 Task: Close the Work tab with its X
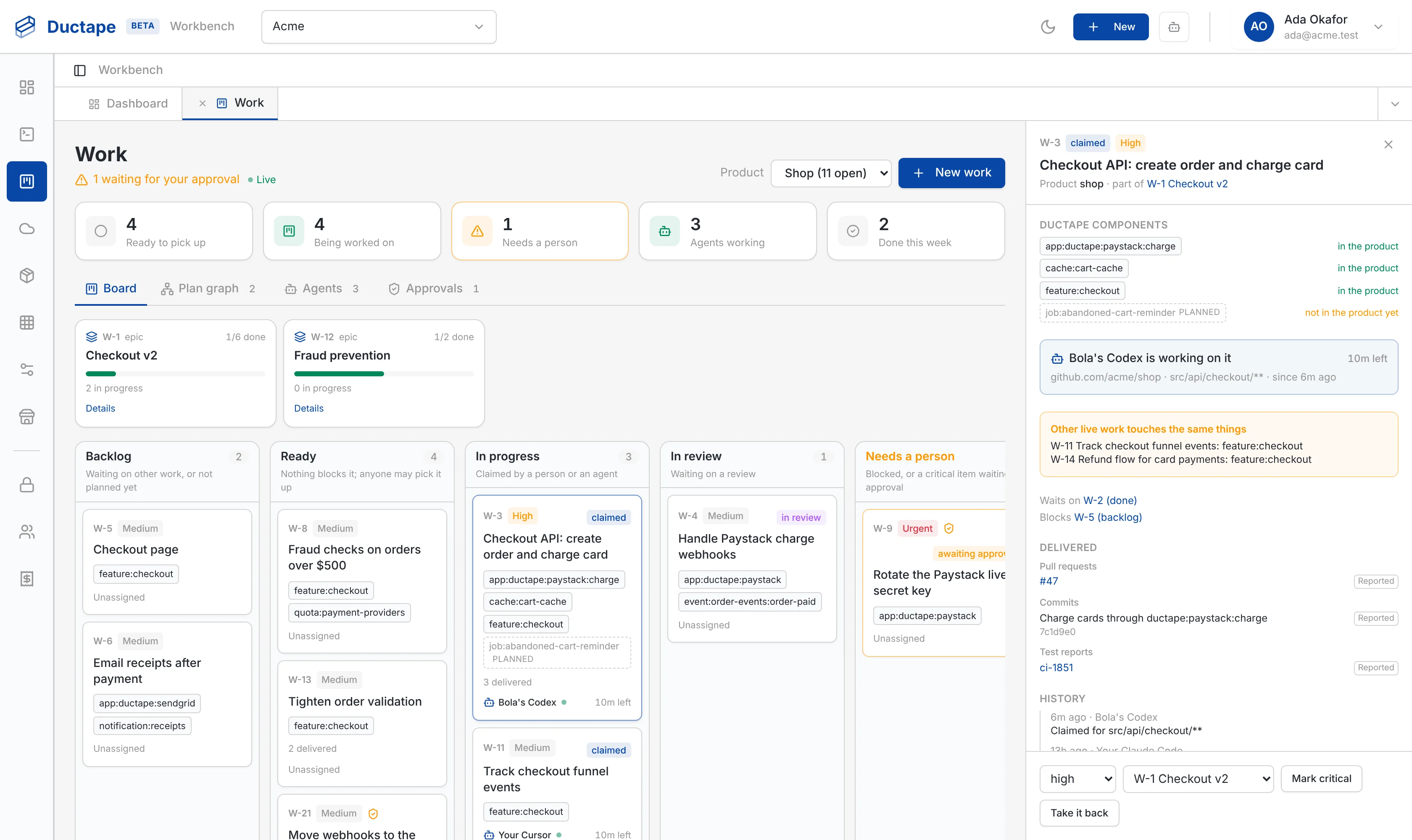[202, 103]
